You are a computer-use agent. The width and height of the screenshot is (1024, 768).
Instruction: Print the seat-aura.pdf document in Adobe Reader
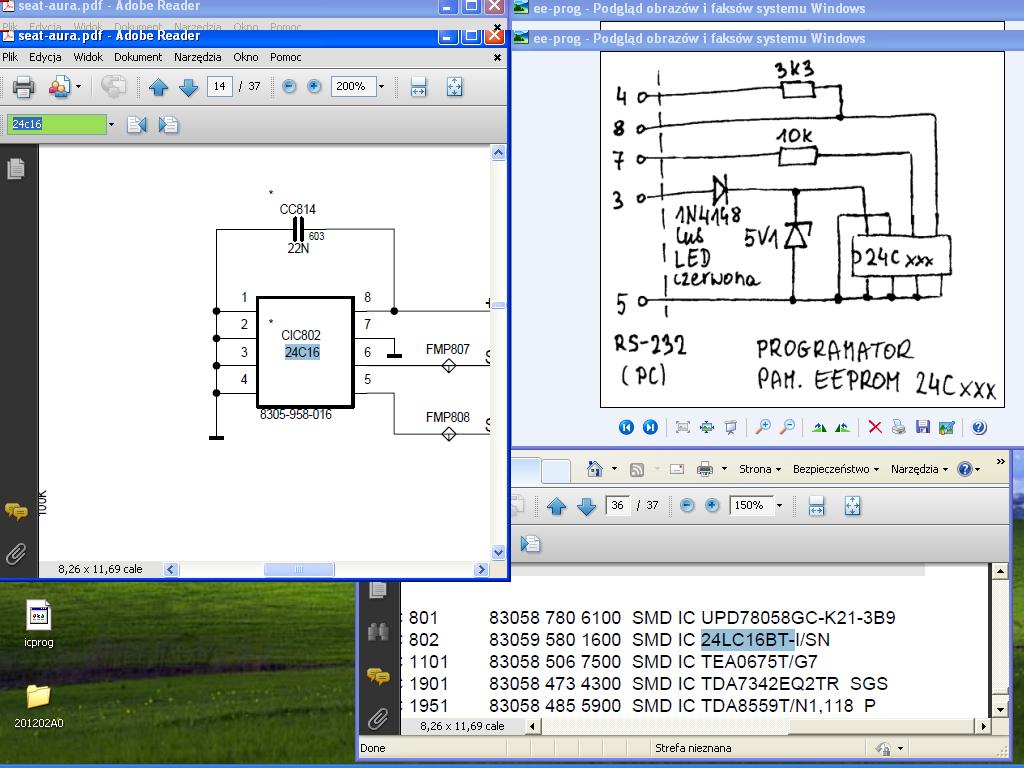tap(24, 87)
